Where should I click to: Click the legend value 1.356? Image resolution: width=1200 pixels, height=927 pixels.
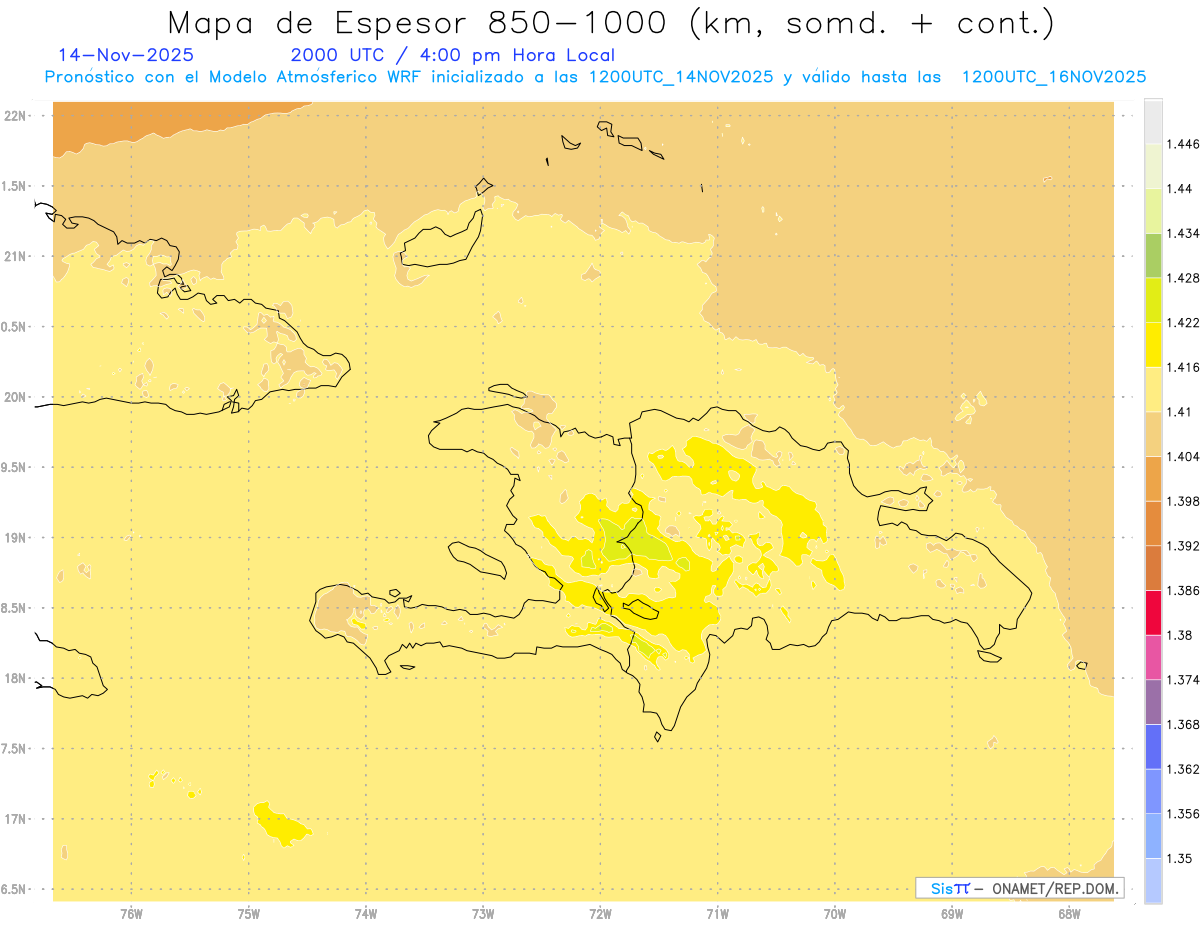pyautogui.click(x=1184, y=813)
